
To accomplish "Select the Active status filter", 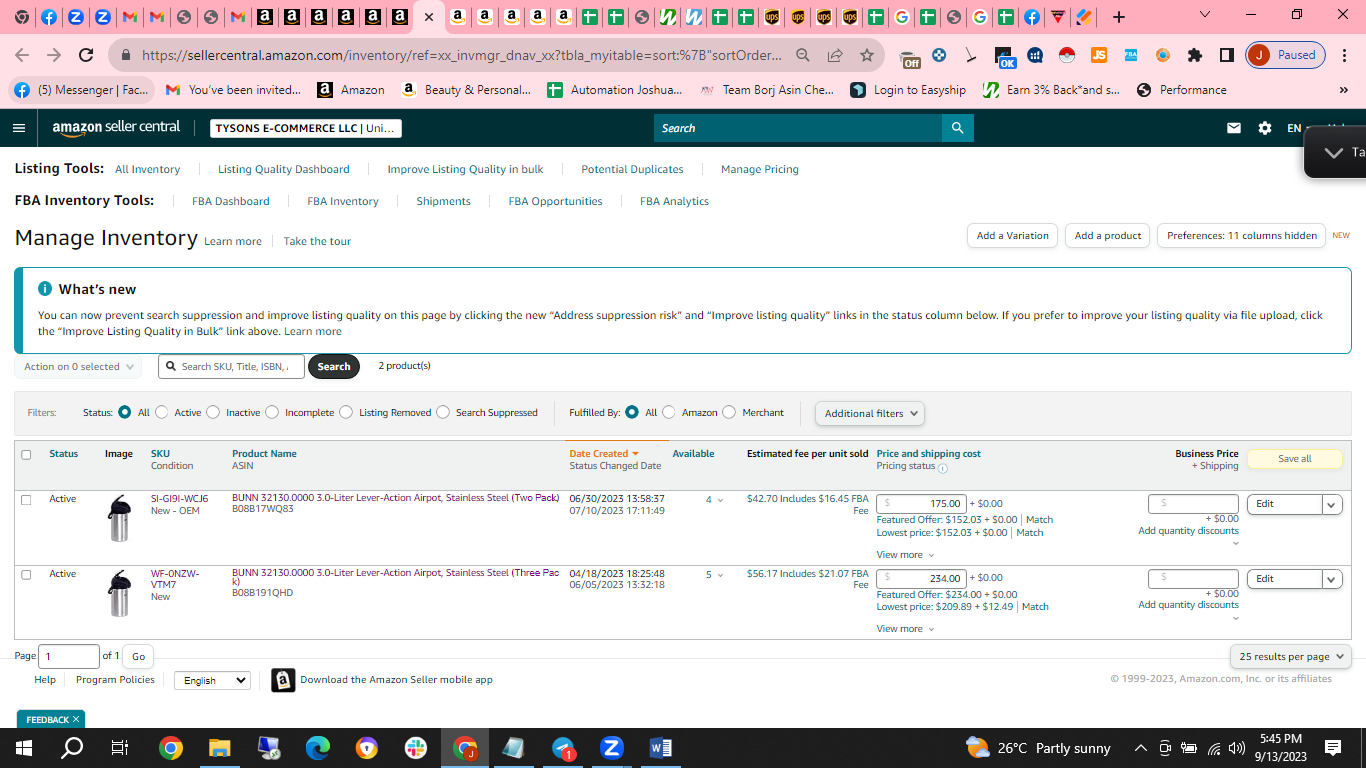I will click(x=162, y=412).
